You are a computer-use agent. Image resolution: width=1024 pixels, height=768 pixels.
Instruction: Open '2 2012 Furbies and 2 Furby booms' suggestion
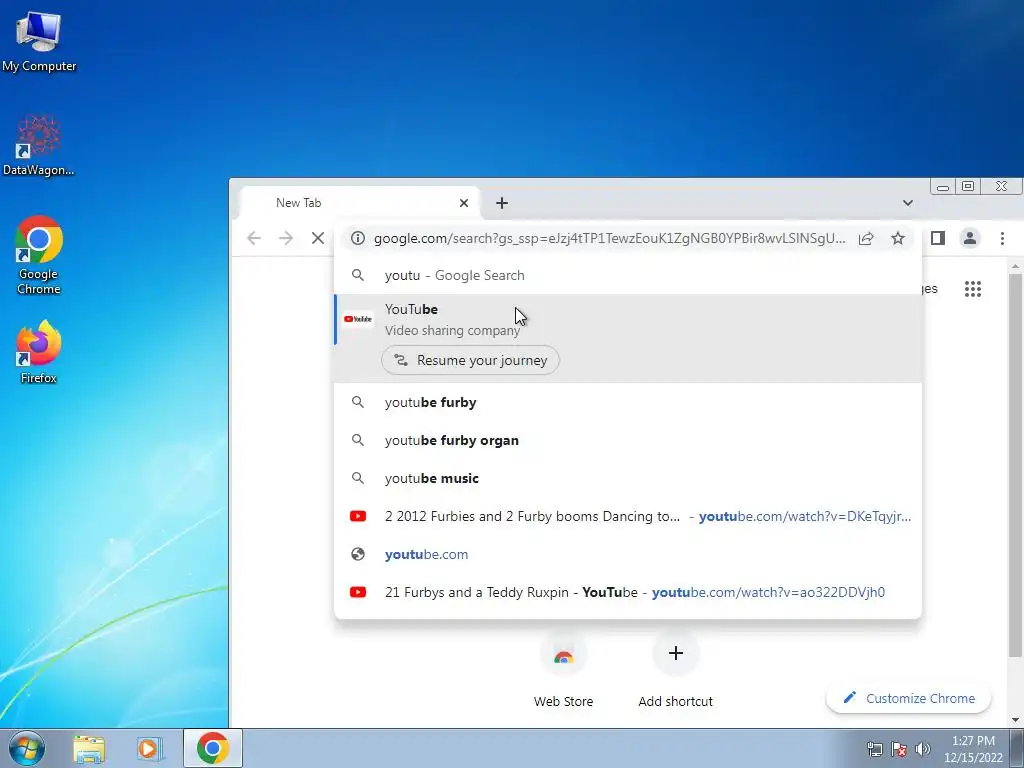(x=628, y=516)
